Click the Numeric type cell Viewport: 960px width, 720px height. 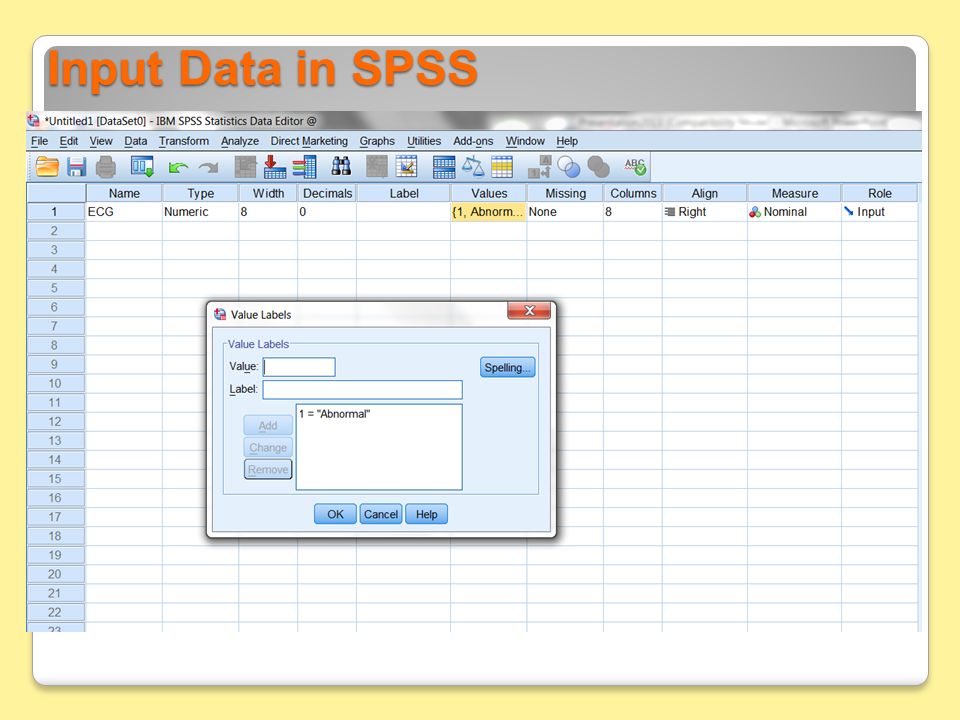pyautogui.click(x=200, y=212)
